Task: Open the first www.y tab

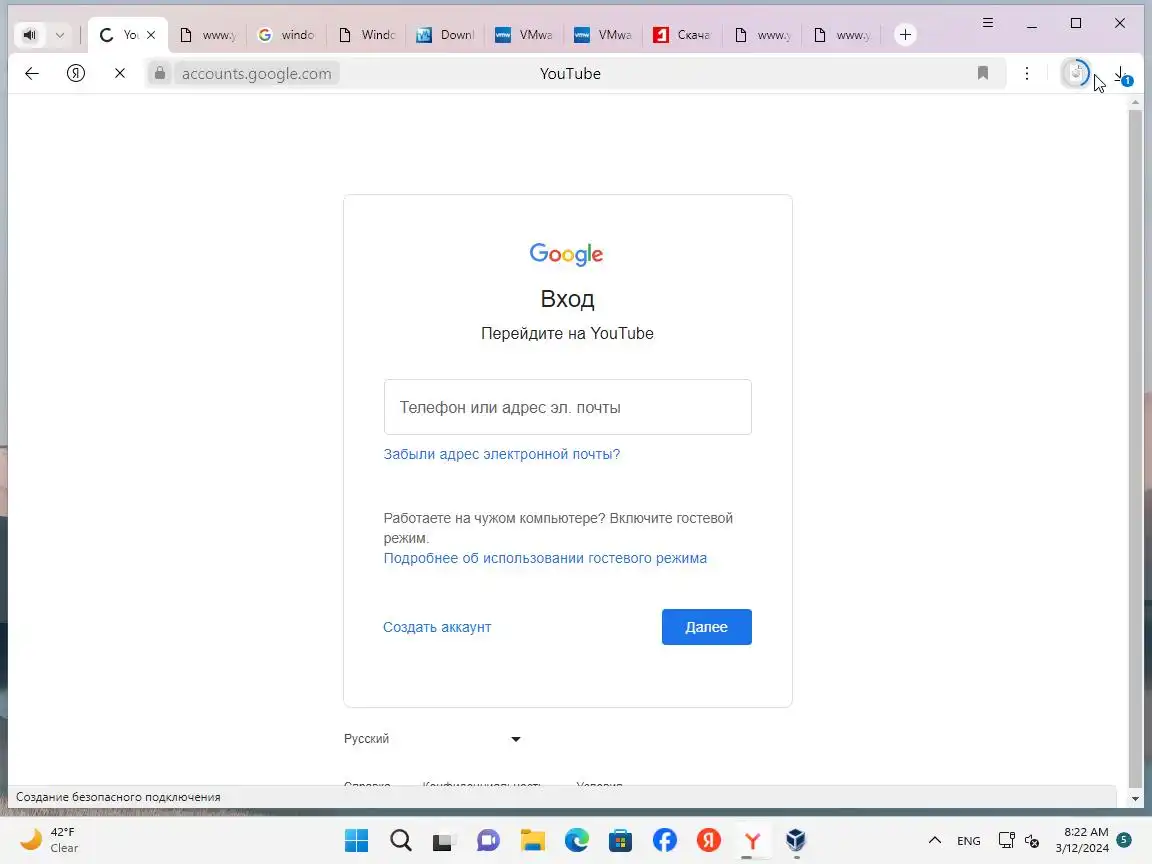Action: pyautogui.click(x=207, y=35)
